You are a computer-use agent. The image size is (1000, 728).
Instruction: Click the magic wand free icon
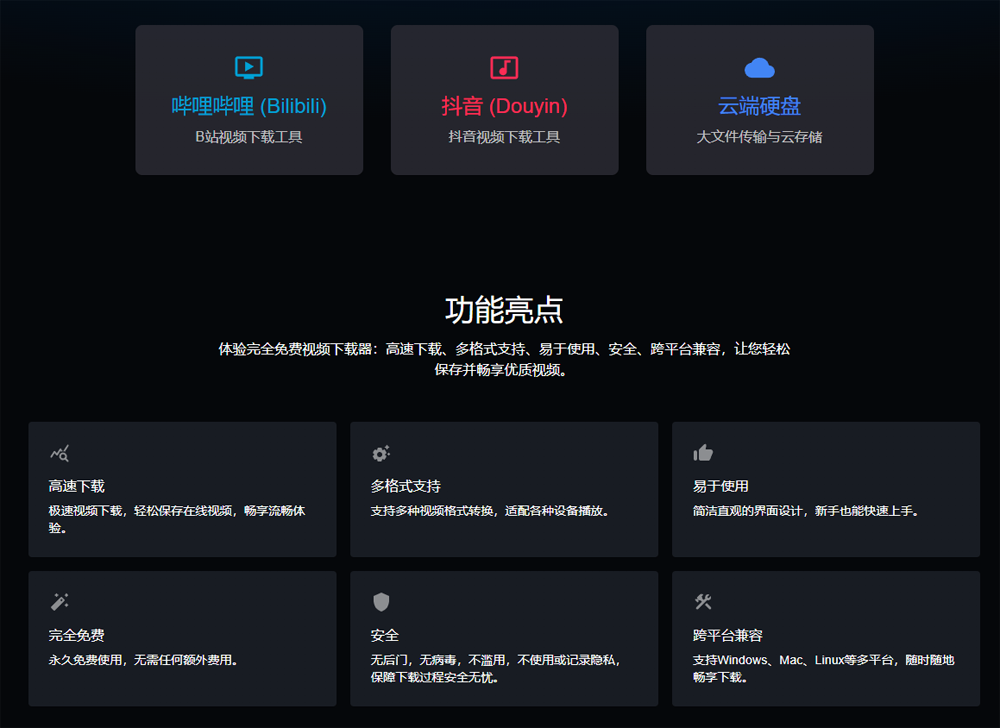click(59, 602)
